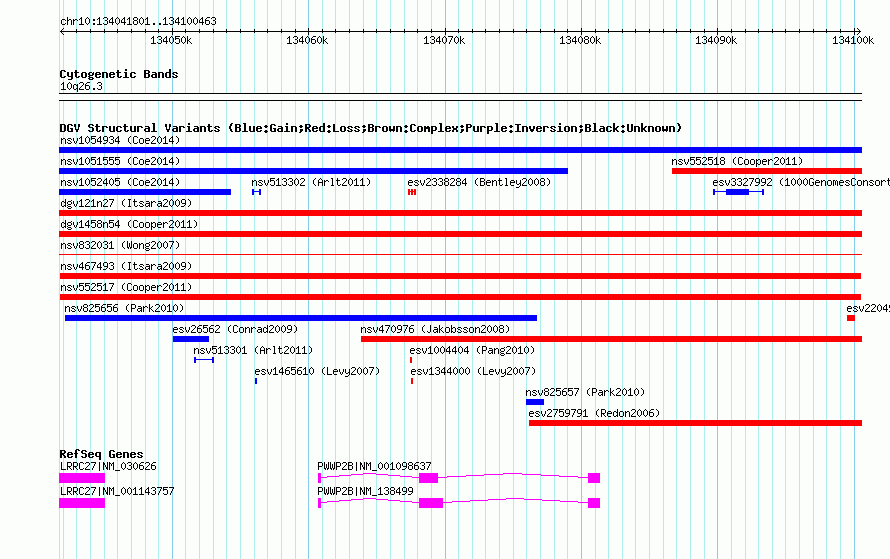The image size is (890, 559).
Task: Click the 134100k ruler tick label
Action: 853,40
